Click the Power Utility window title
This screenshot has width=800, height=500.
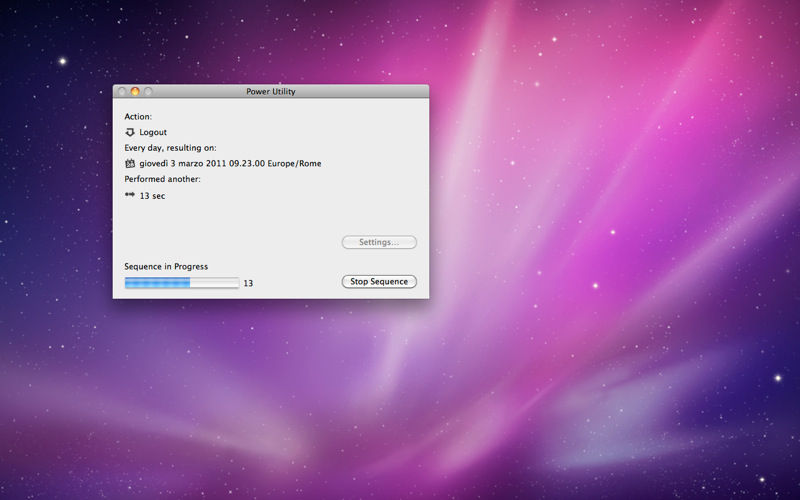[271, 91]
